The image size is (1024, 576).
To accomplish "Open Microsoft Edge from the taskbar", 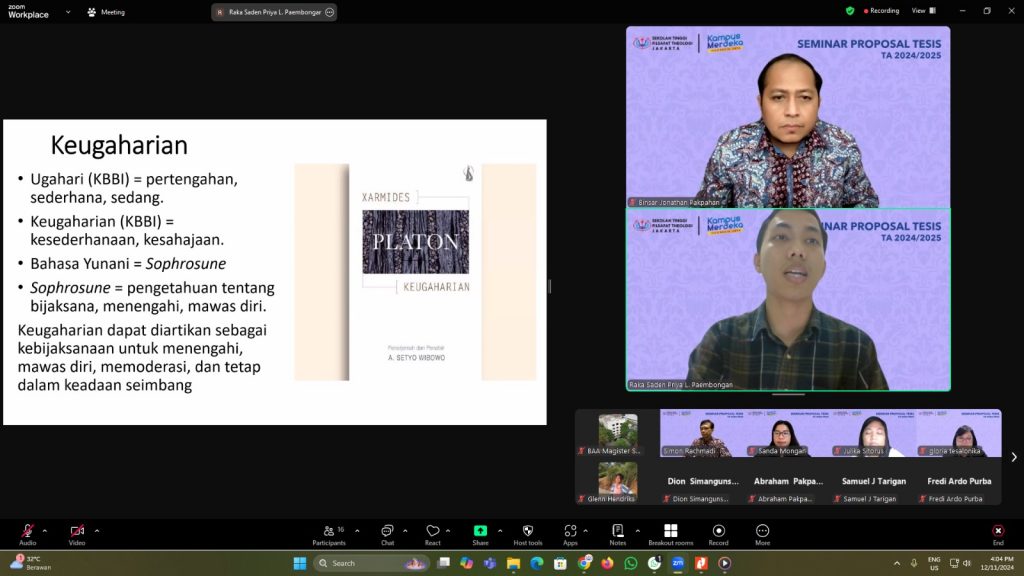I will (x=537, y=563).
